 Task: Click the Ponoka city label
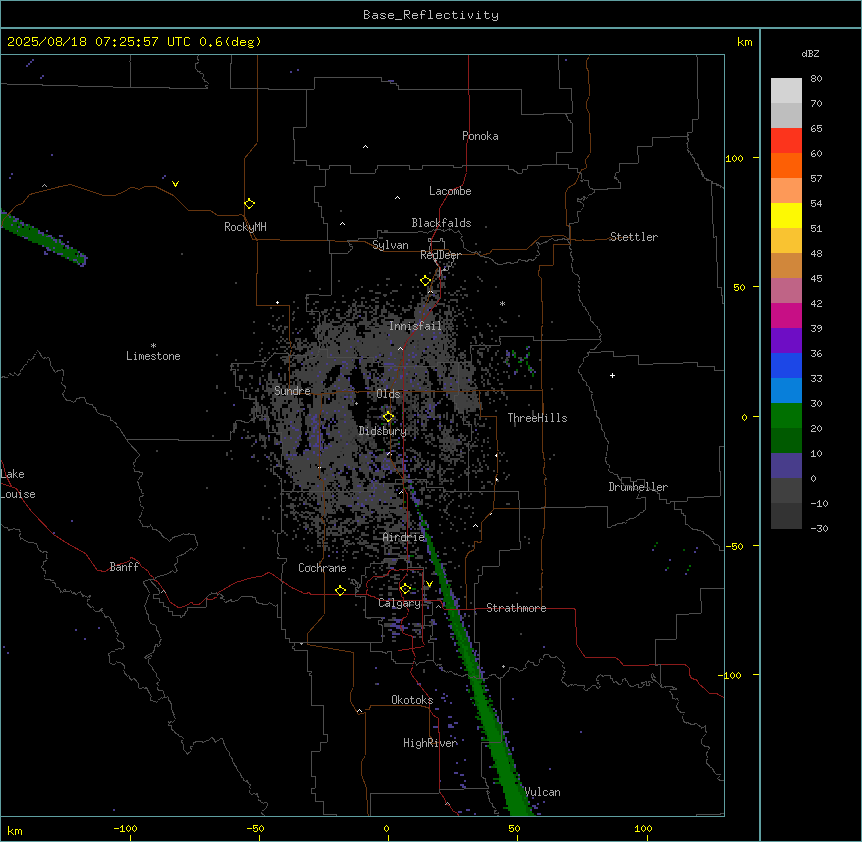pyautogui.click(x=480, y=136)
